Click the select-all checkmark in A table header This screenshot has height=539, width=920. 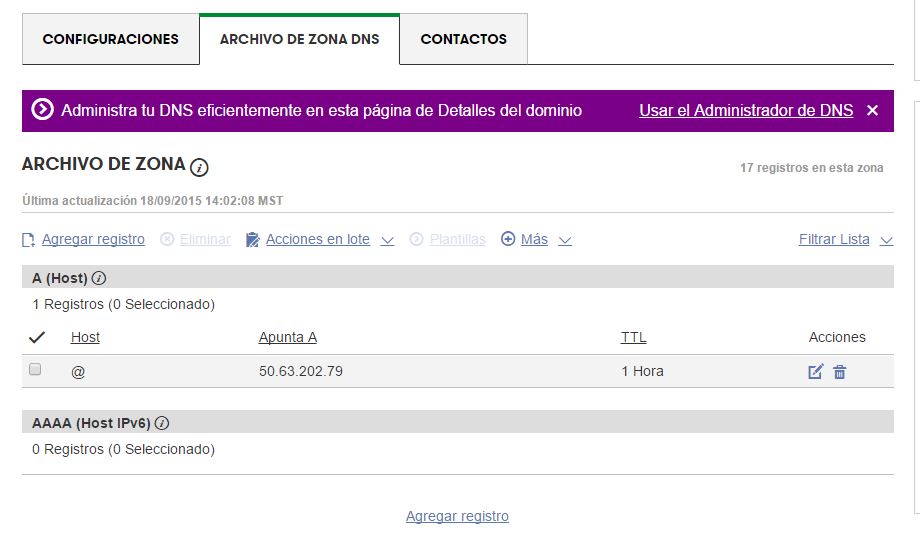click(37, 338)
